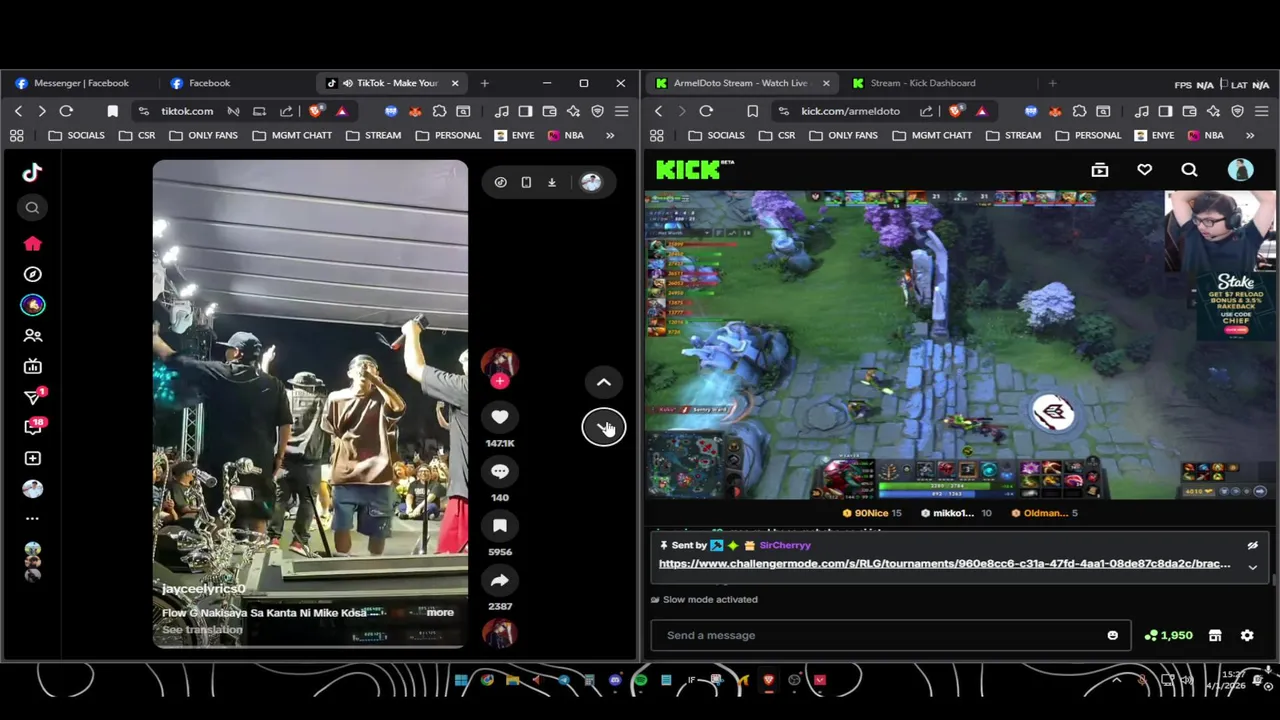Show more bookmarks in Kick window
The height and width of the screenshot is (720, 1280).
click(x=1250, y=135)
